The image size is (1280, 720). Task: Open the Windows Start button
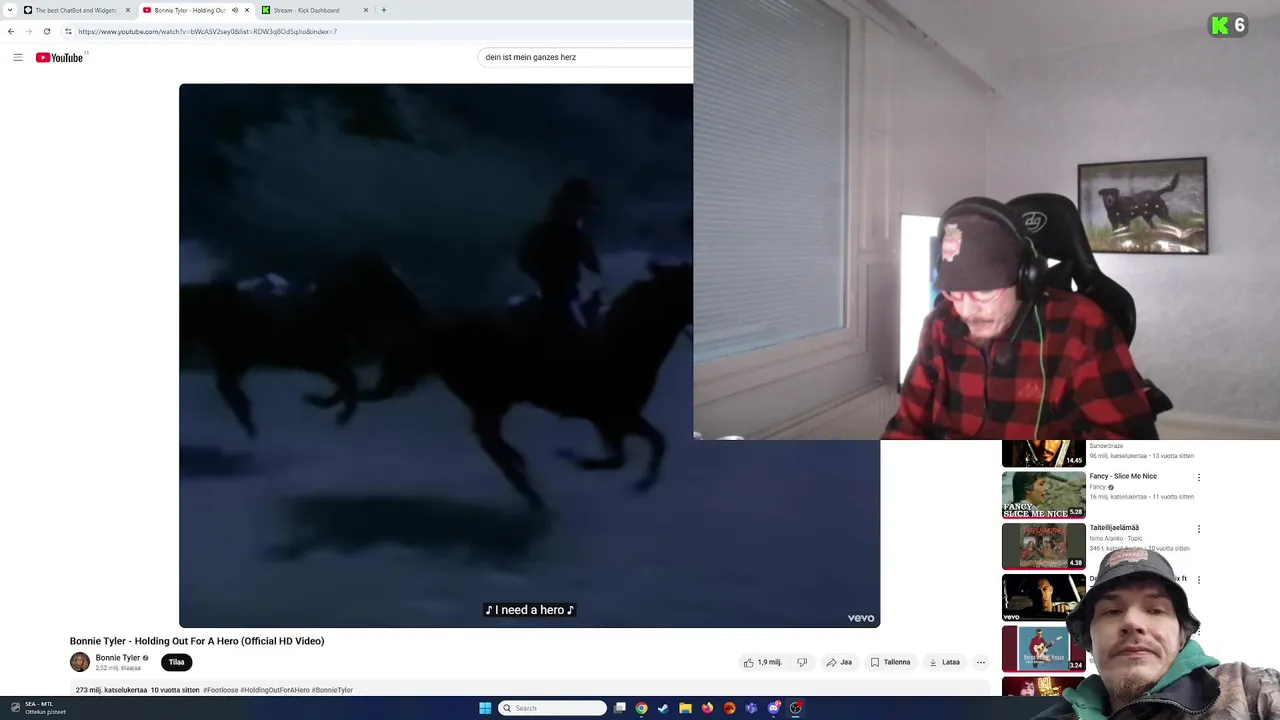[x=485, y=708]
